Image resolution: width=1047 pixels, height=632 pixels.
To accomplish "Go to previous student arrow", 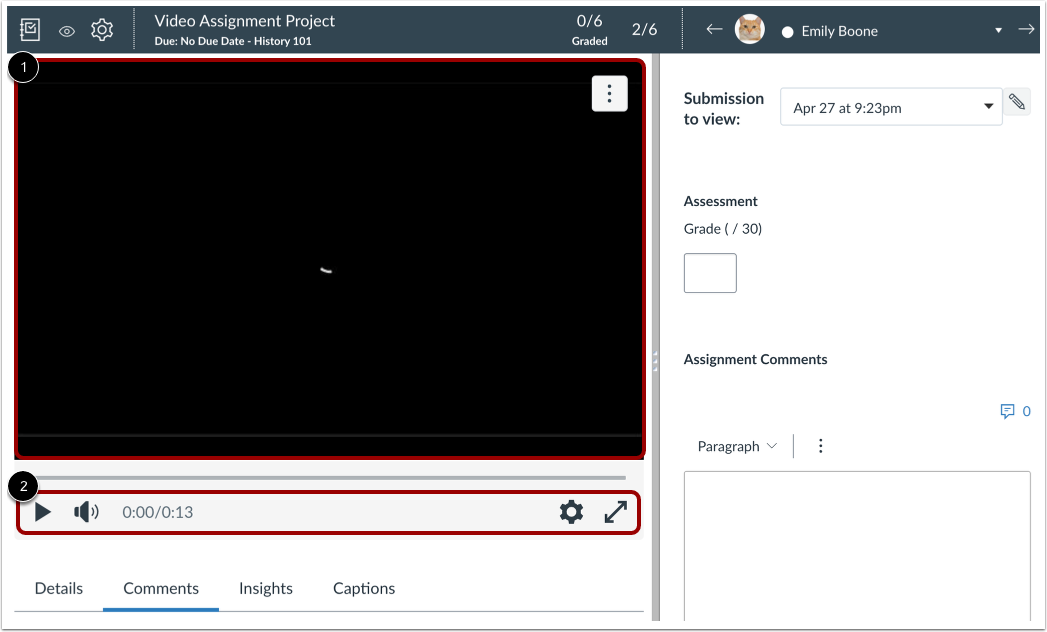I will 714,29.
